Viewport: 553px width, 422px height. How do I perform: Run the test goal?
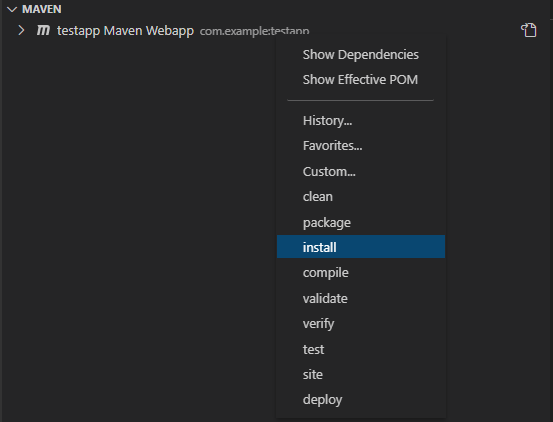coord(361,349)
